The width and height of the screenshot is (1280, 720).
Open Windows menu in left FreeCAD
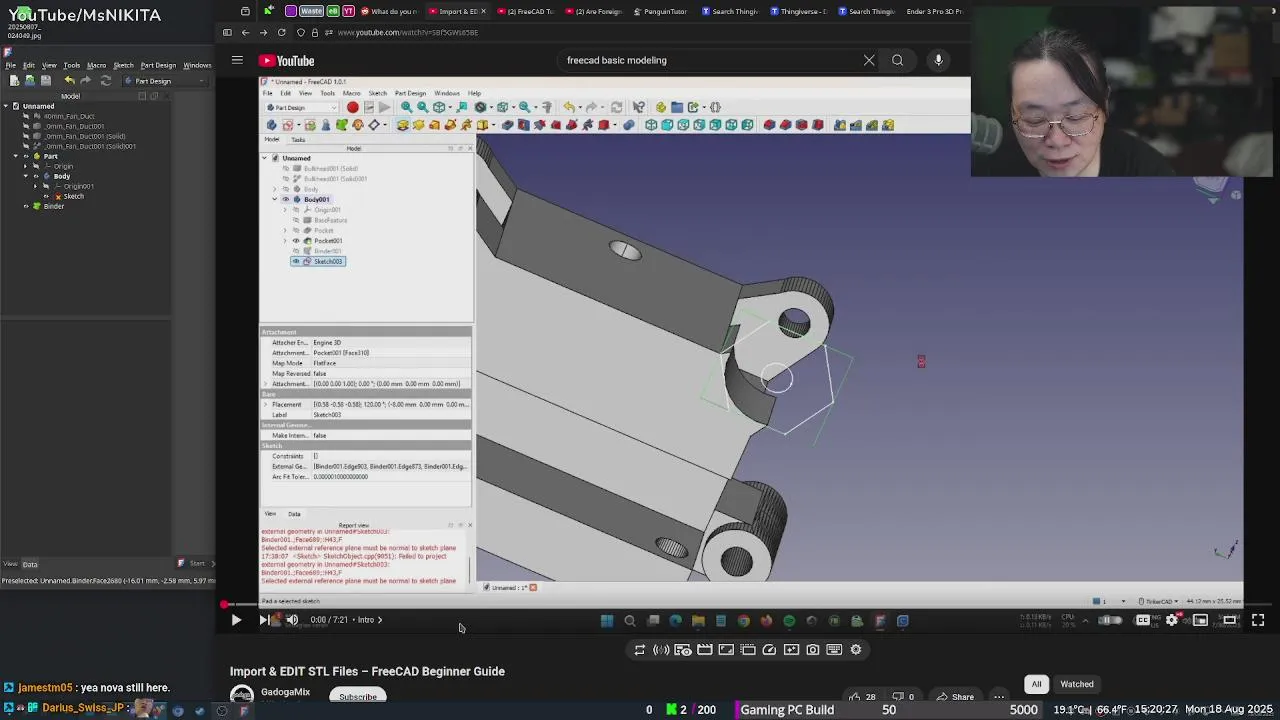[x=197, y=65]
